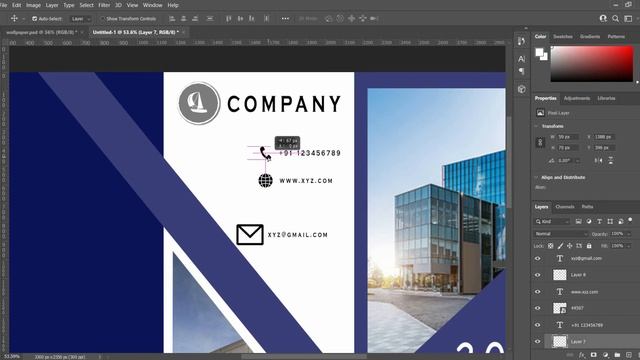640x360 pixels.
Task: Click the X position input field
Action: [x=604, y=137]
